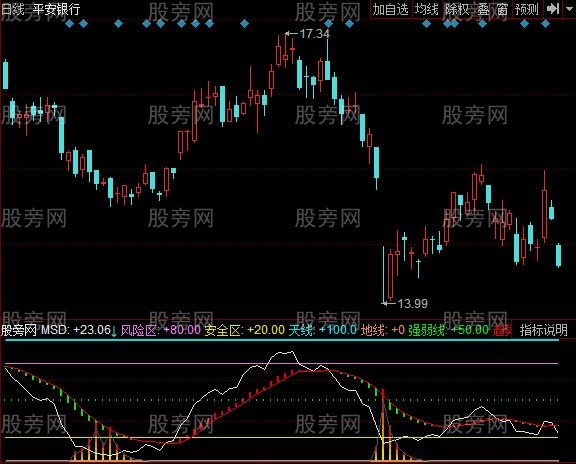Select the MSD indicator value label
Screen dimensions: 576x464
[x=76, y=330]
